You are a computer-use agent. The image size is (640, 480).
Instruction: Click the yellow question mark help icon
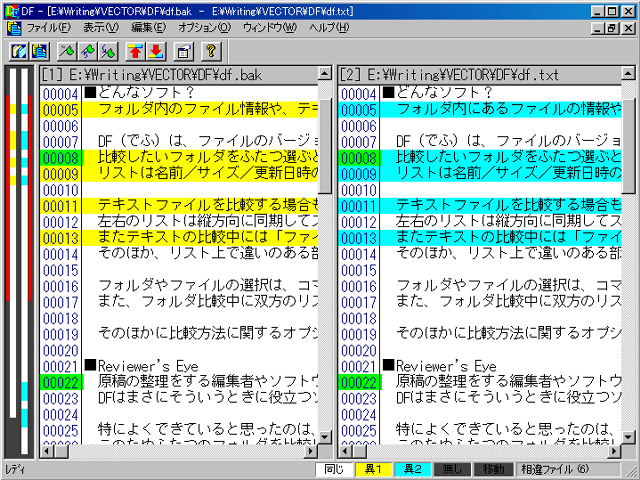[211, 51]
